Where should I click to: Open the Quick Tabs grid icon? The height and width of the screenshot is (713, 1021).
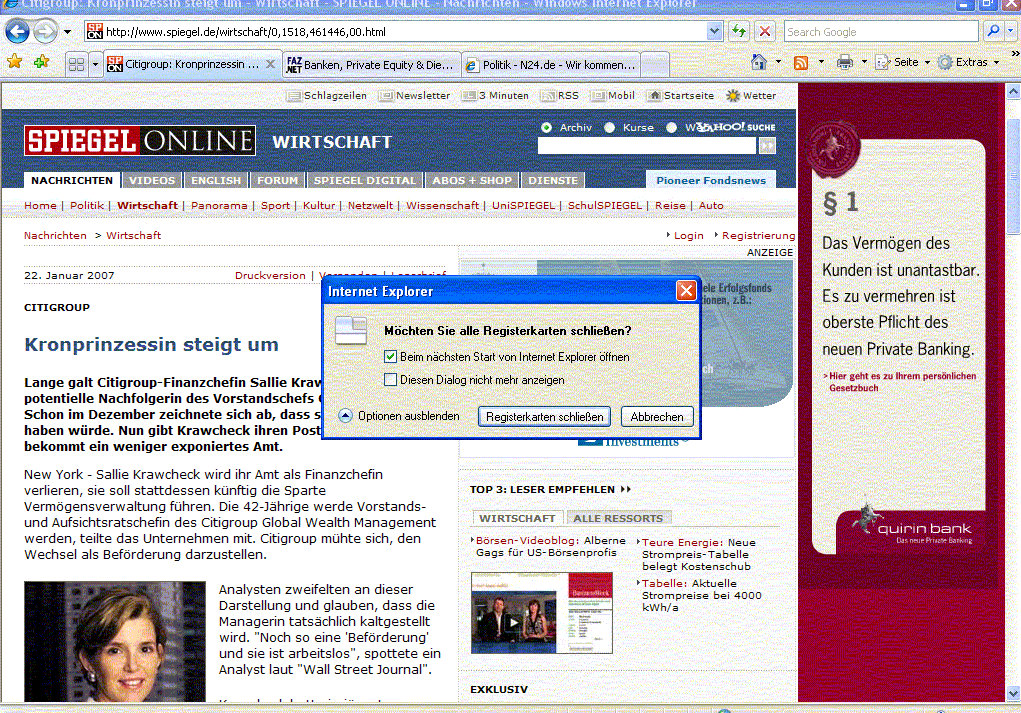(x=76, y=64)
